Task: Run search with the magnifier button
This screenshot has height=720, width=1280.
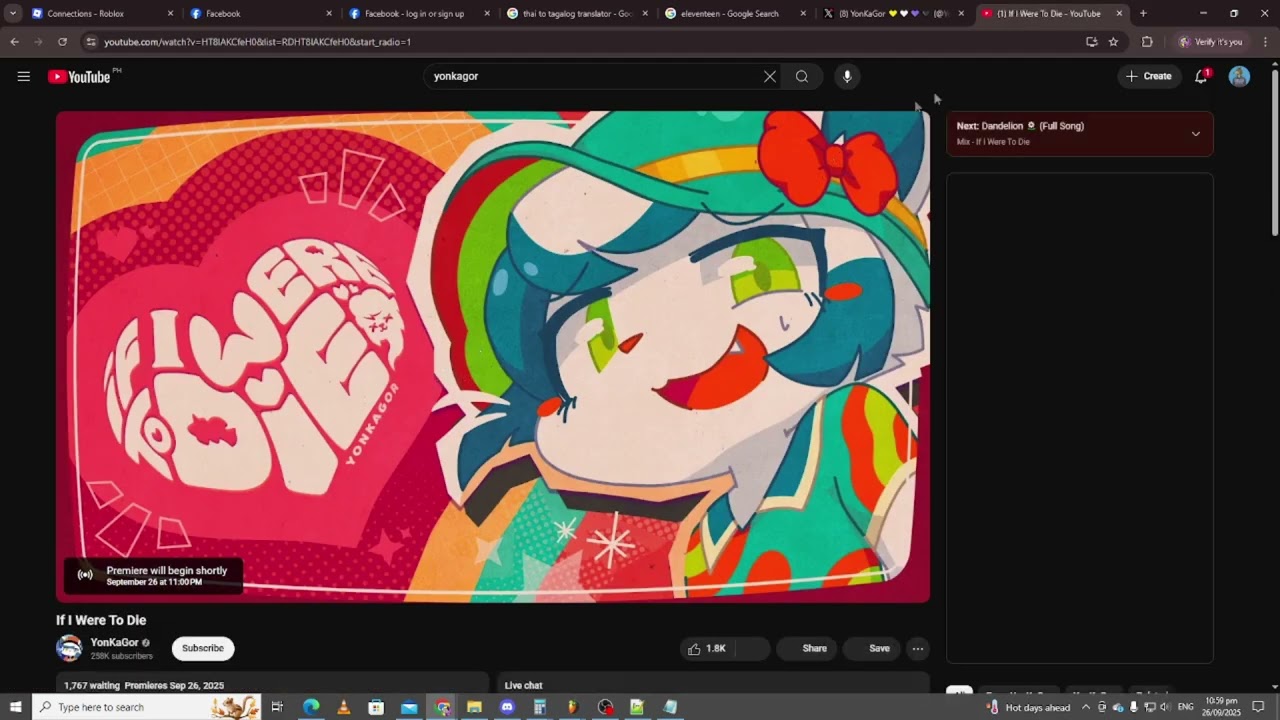Action: pyautogui.click(x=802, y=76)
